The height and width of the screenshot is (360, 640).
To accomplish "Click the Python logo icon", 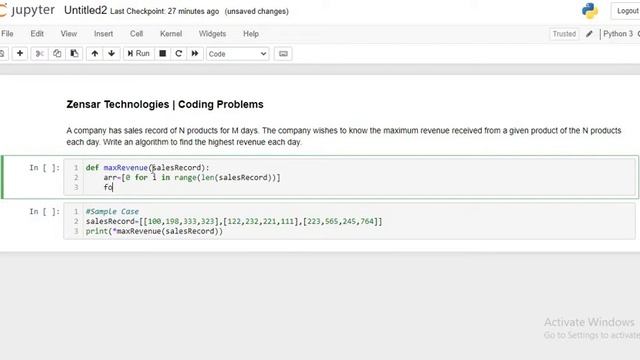I will click(x=590, y=11).
